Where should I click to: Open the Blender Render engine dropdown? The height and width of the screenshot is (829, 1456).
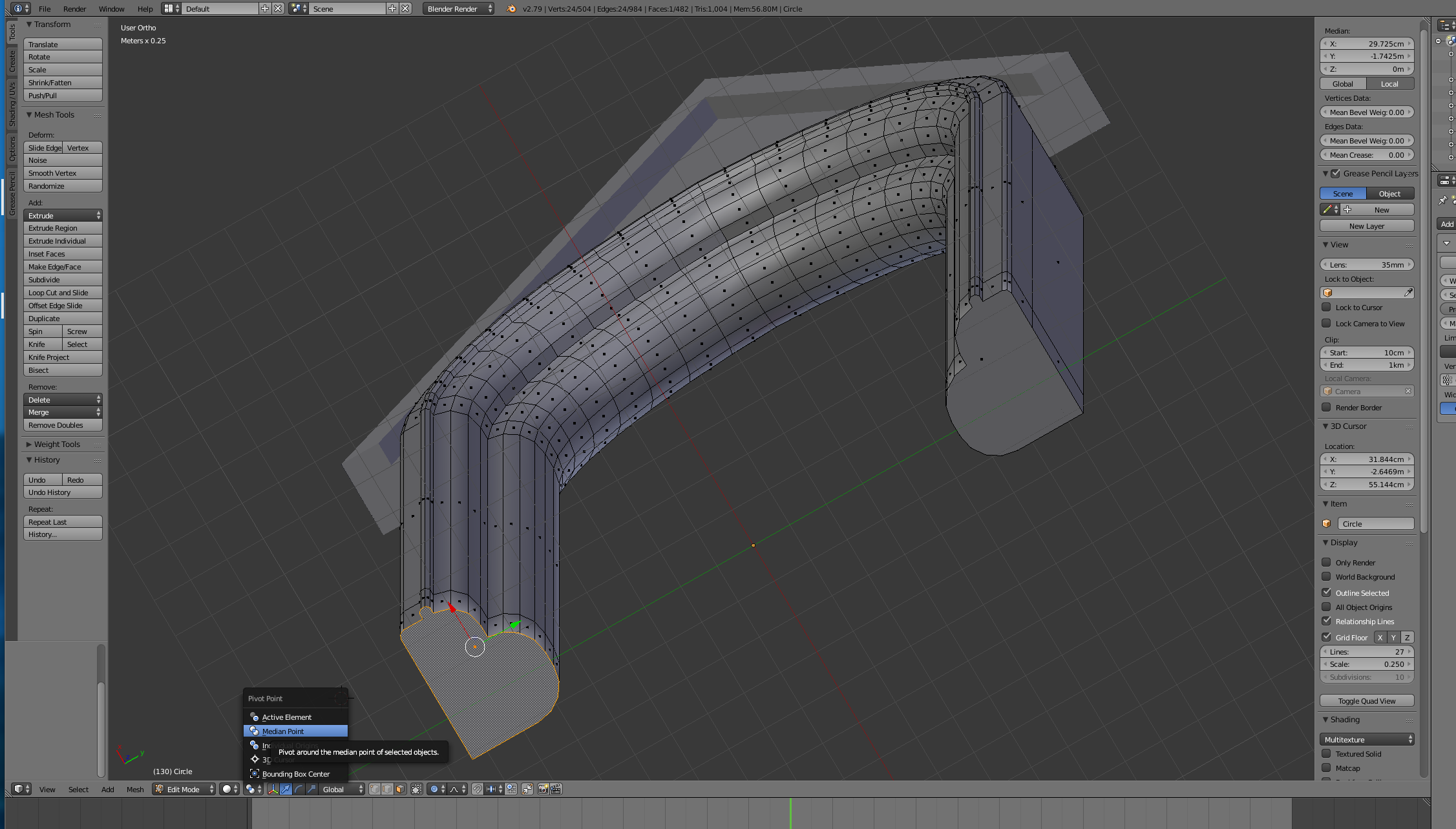pos(459,8)
